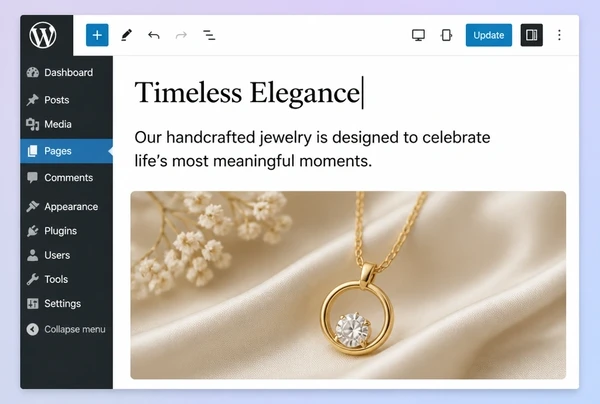Go to the Plugins menu
Screen dimensions: 600x404
pyautogui.click(x=67, y=231)
